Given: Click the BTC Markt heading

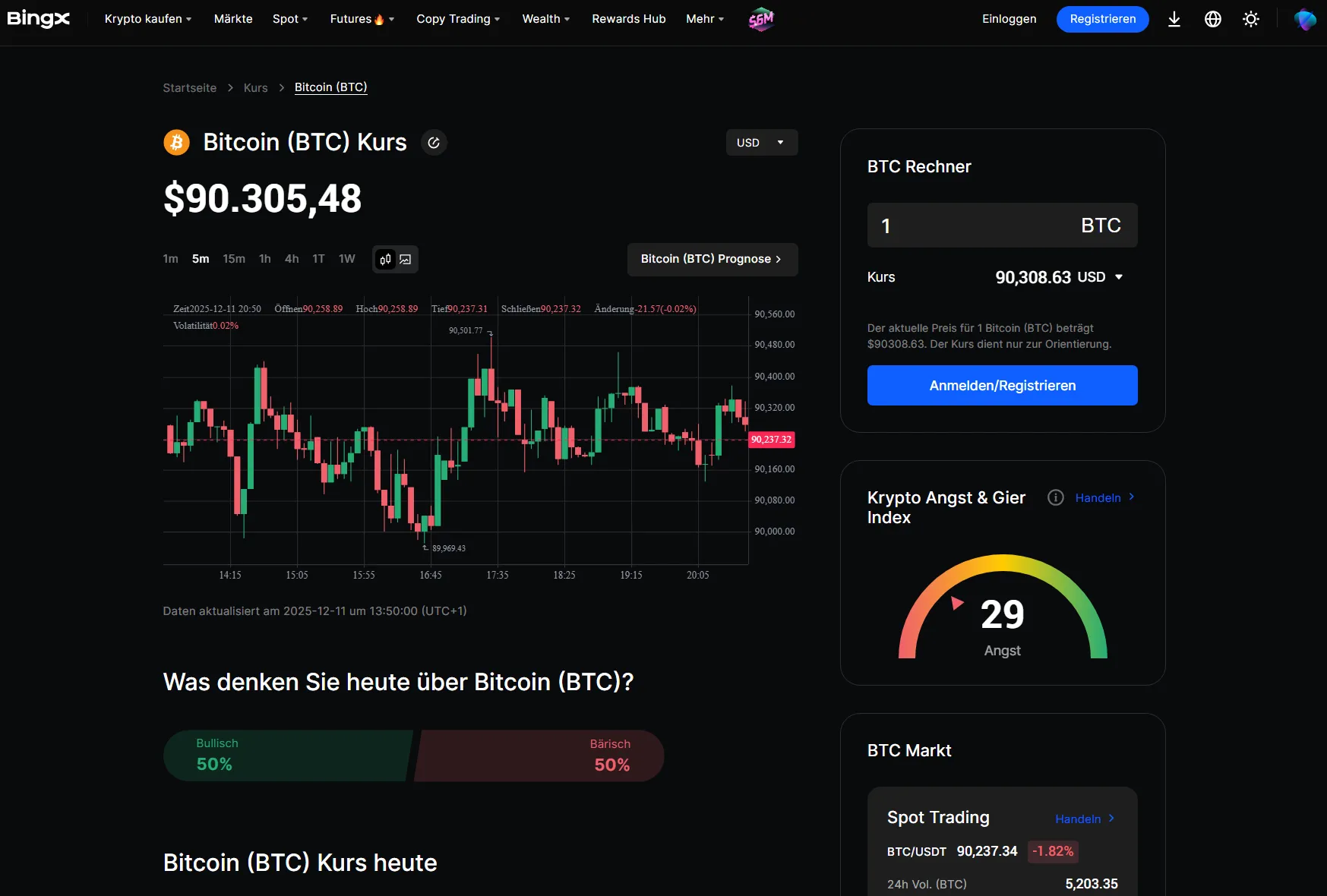Looking at the screenshot, I should (909, 751).
